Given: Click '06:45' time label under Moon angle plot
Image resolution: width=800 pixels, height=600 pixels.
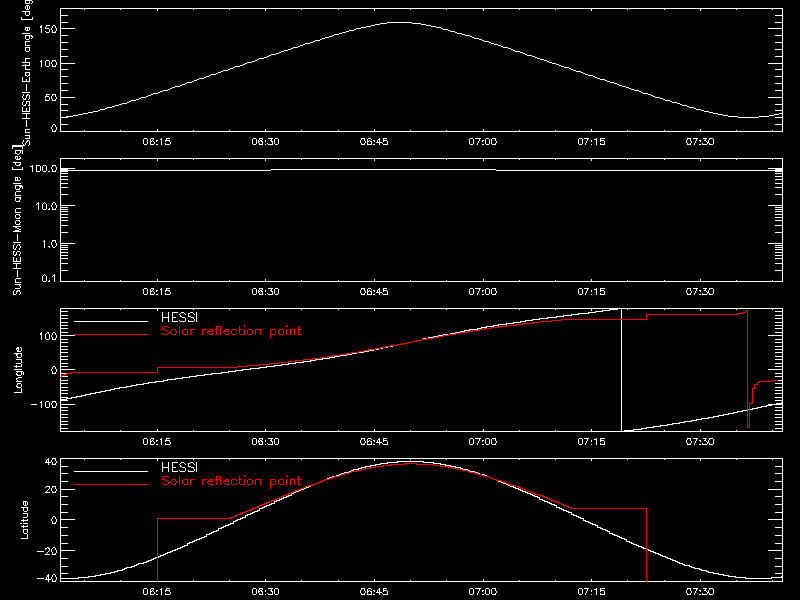Looking at the screenshot, I should [x=374, y=291].
